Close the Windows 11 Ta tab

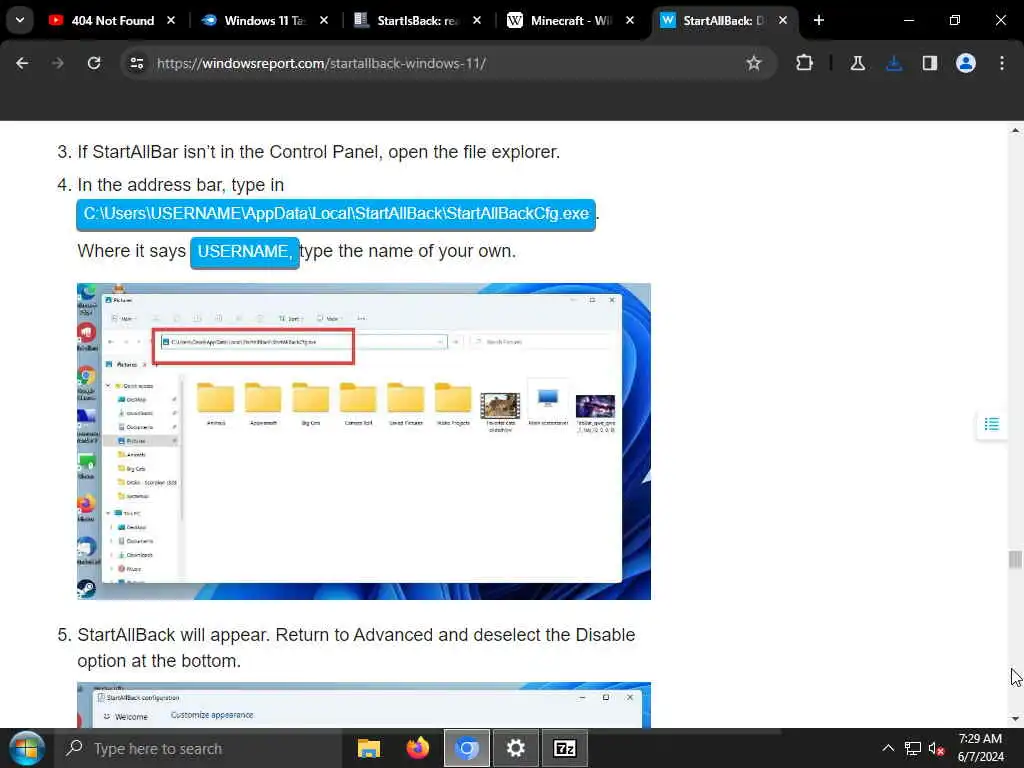[324, 20]
